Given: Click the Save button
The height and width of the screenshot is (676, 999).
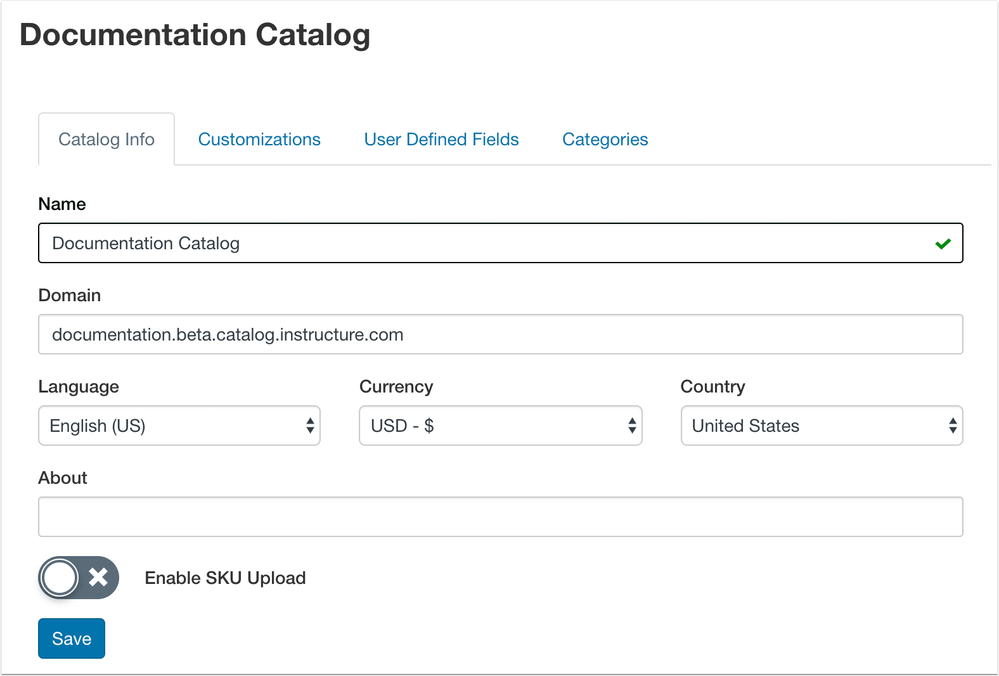Looking at the screenshot, I should (71, 638).
